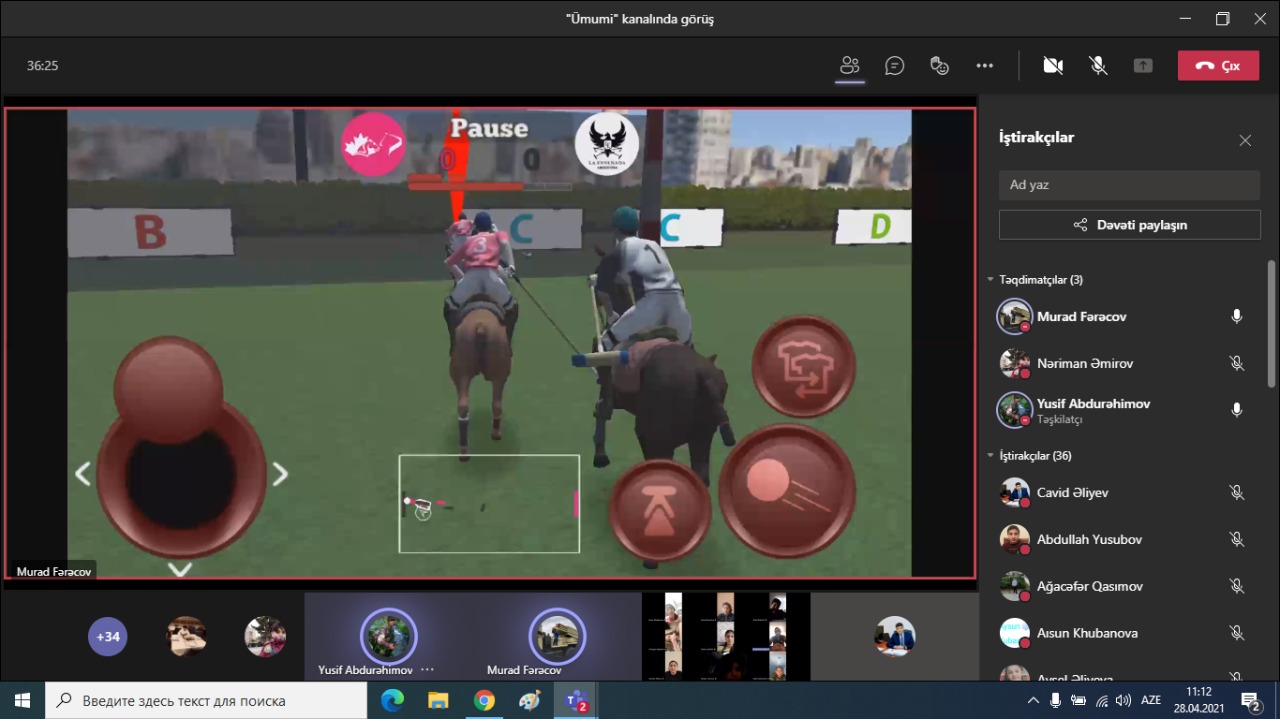
Task: Switch the AZE input language indicator
Action: click(x=1151, y=700)
